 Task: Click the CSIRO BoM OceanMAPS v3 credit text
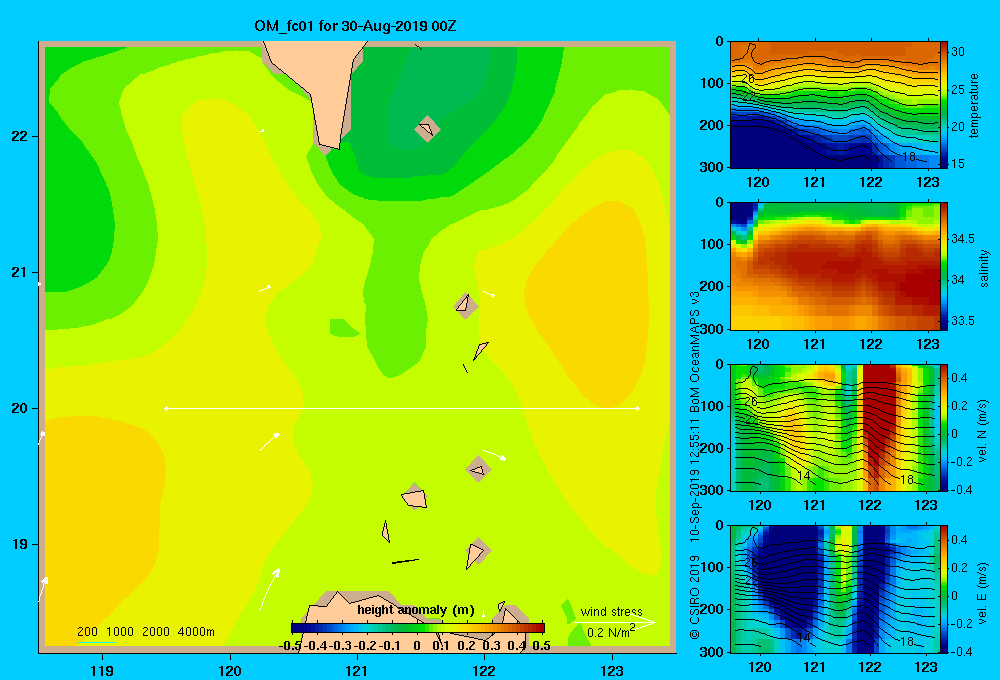tap(695, 466)
